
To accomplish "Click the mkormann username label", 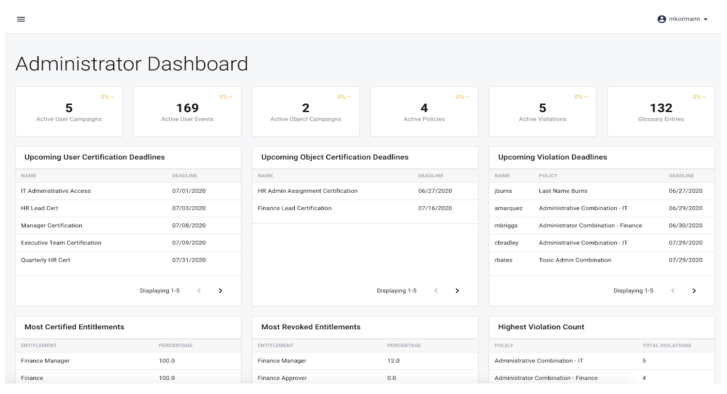I will (684, 19).
